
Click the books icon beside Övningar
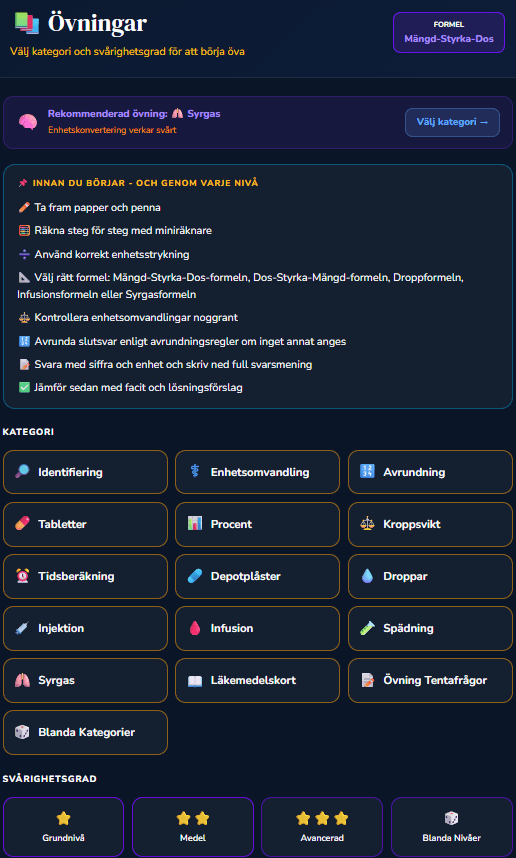(x=27, y=24)
